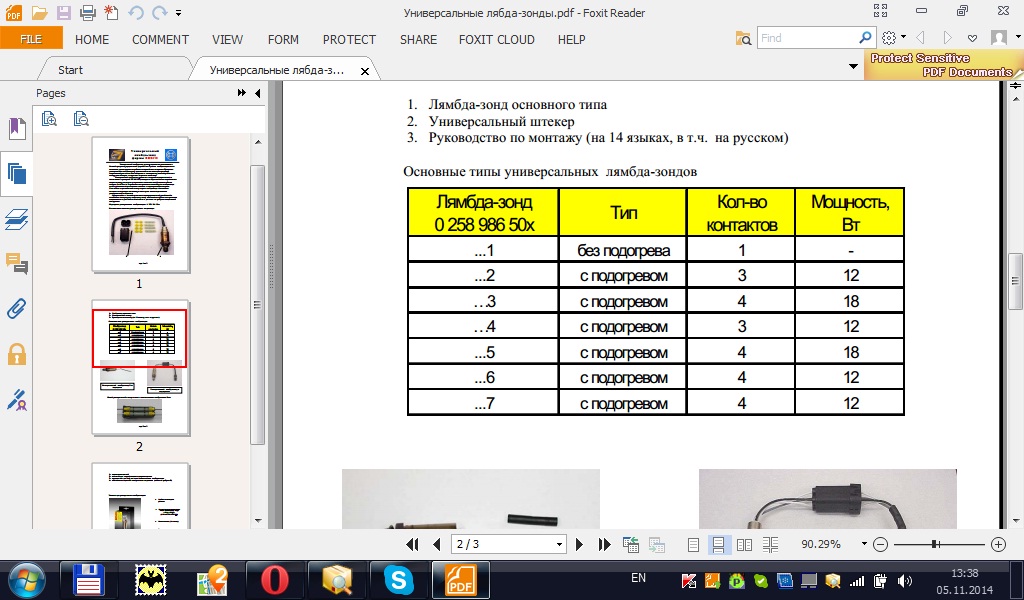Select the page 1 thumbnail

139,205
